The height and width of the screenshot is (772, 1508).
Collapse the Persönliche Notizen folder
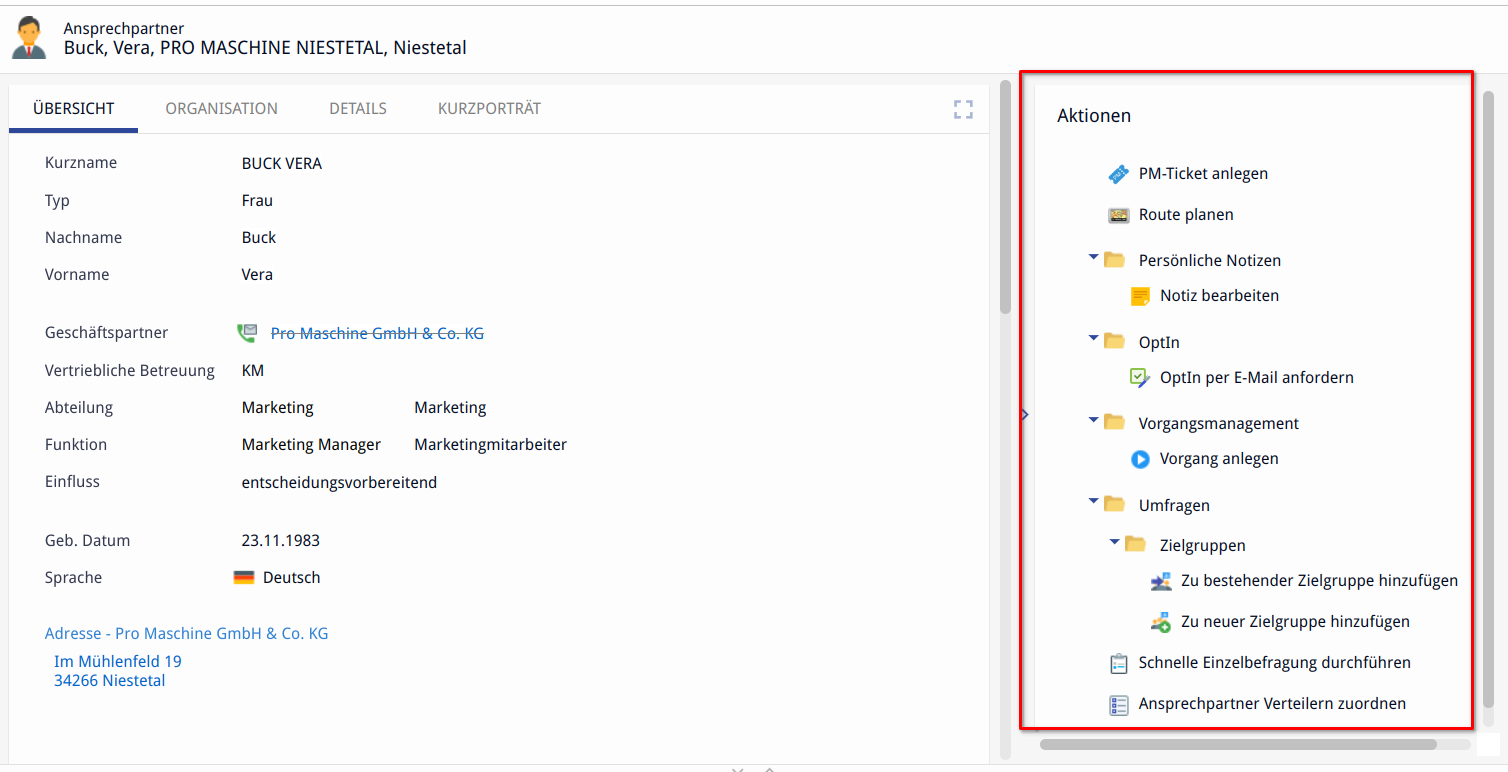(1093, 259)
